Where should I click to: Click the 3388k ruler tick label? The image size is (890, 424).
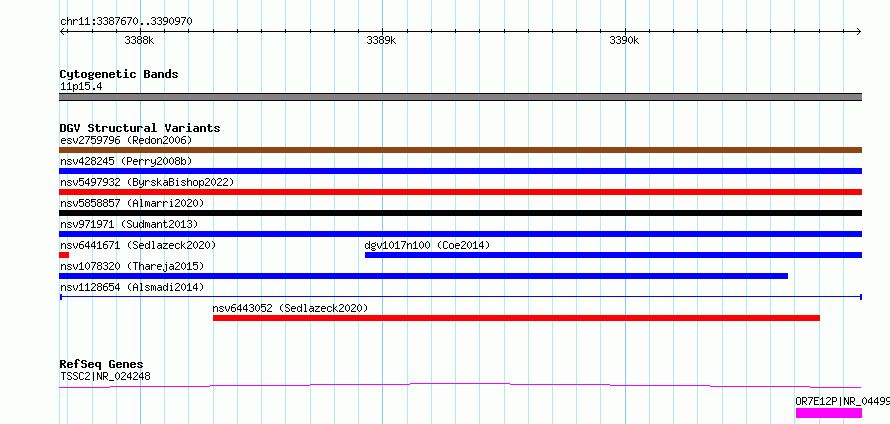(x=139, y=40)
